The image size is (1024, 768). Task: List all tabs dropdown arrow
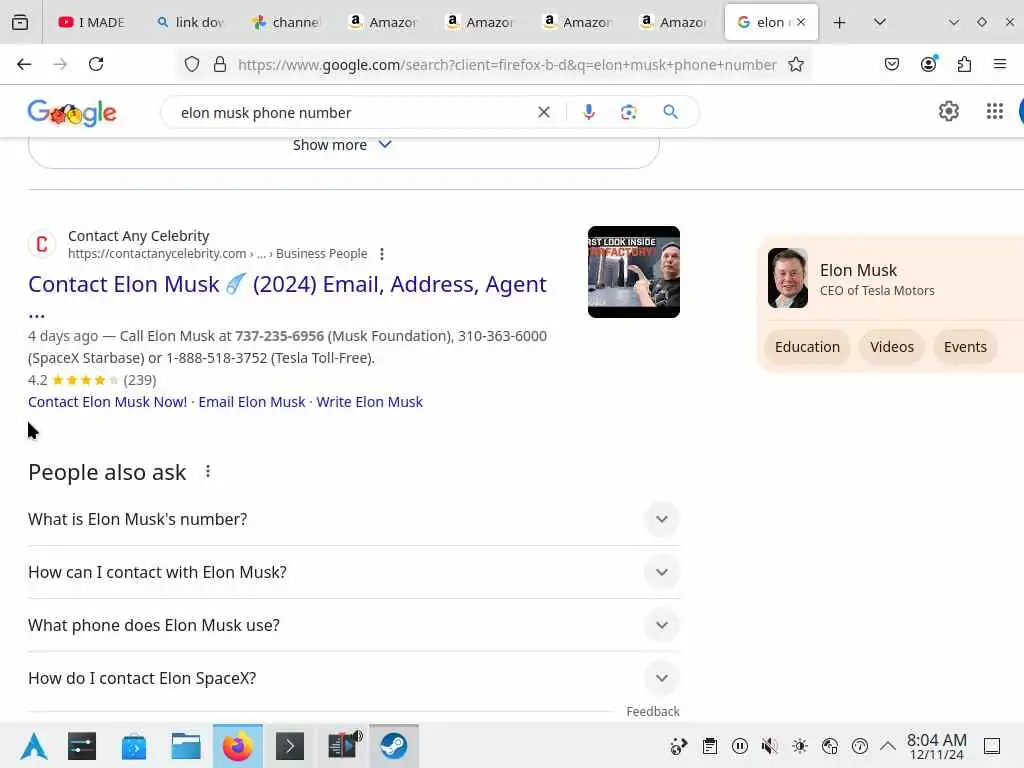click(880, 22)
